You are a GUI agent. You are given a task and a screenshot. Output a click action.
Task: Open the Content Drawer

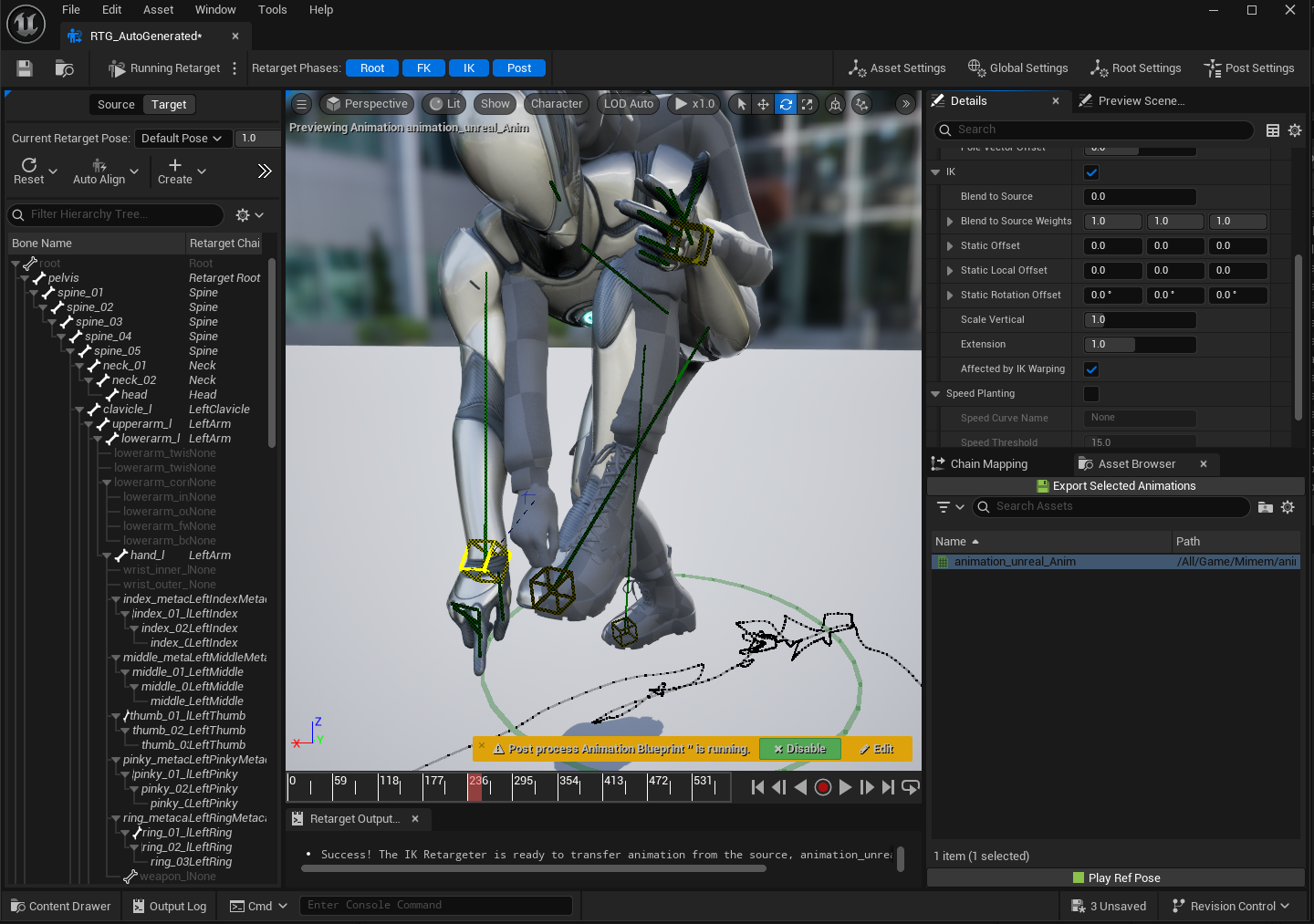pyautogui.click(x=60, y=907)
